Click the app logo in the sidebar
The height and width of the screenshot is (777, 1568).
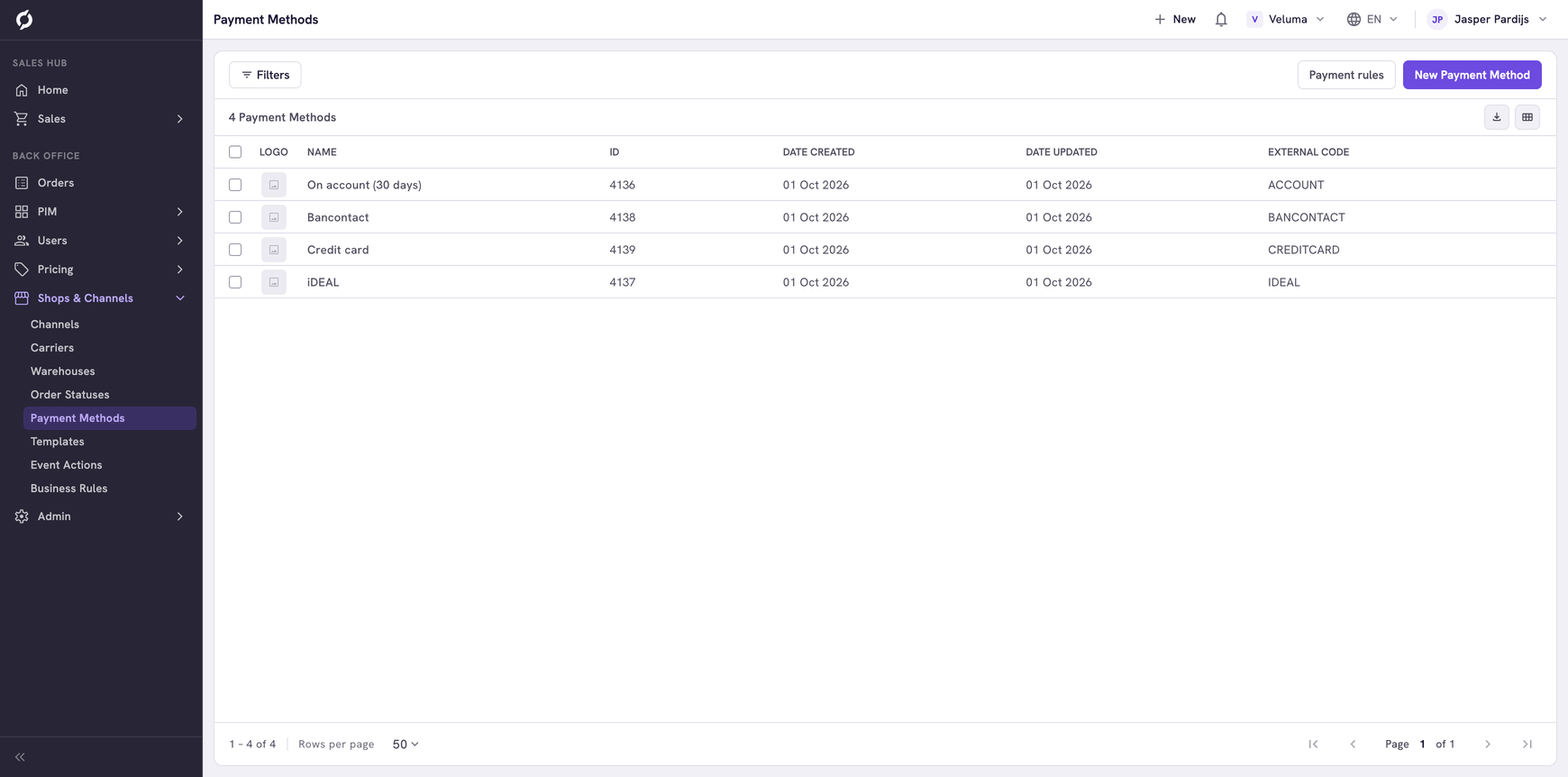click(24, 19)
